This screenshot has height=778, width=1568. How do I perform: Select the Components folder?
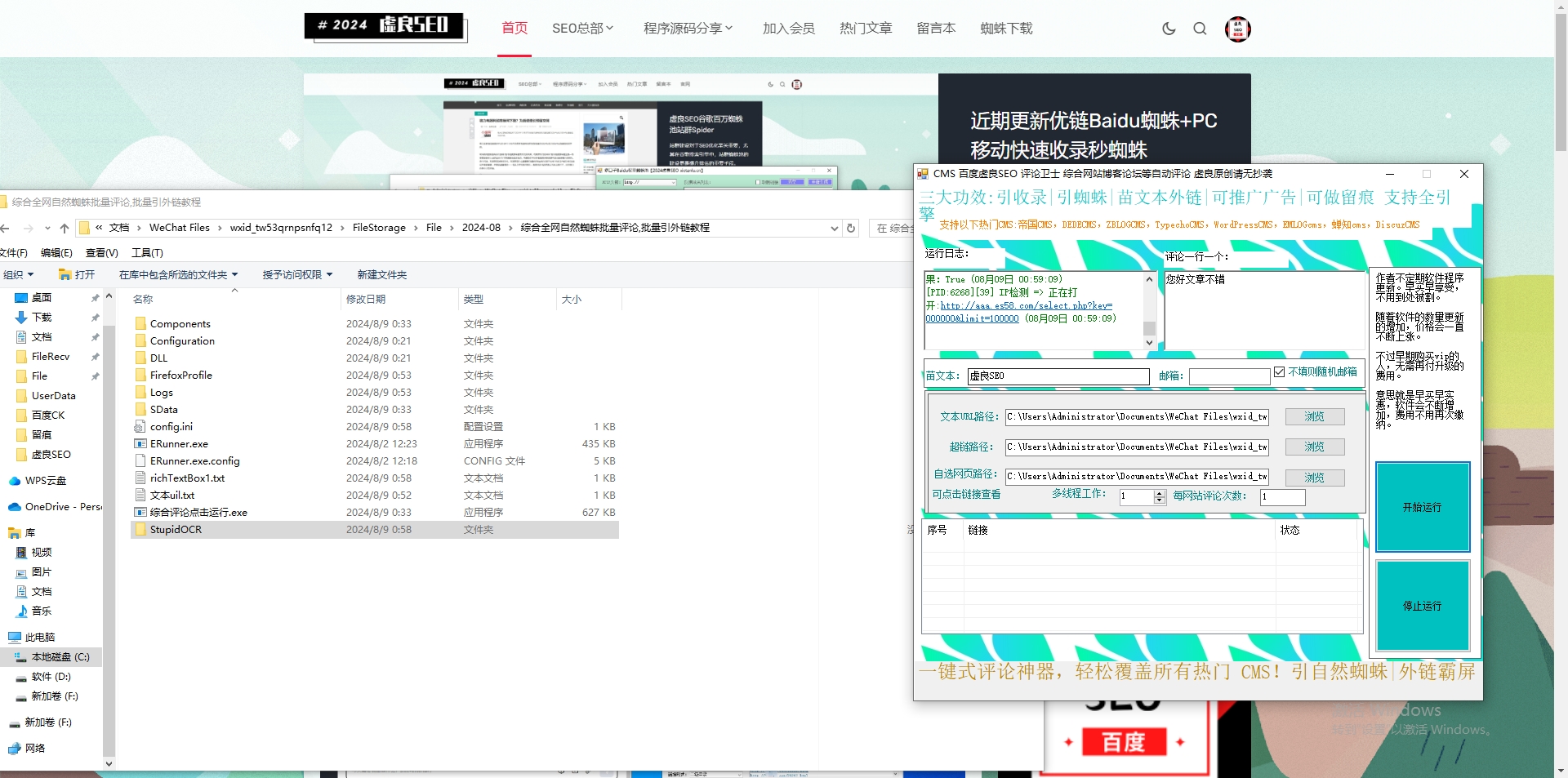click(180, 324)
